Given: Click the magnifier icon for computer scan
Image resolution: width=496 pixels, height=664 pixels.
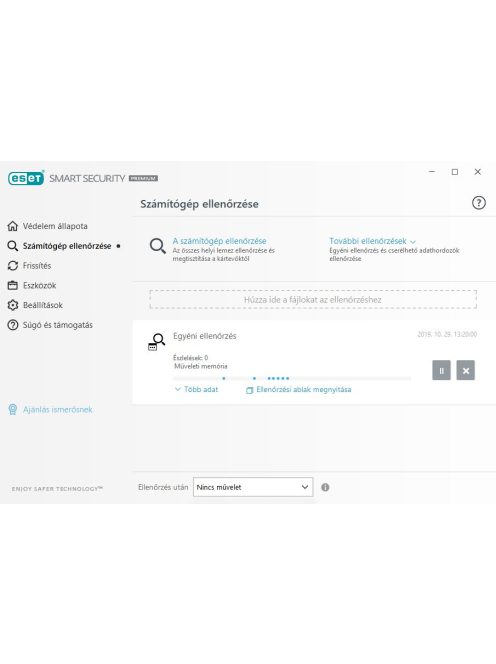Looking at the screenshot, I should [158, 246].
